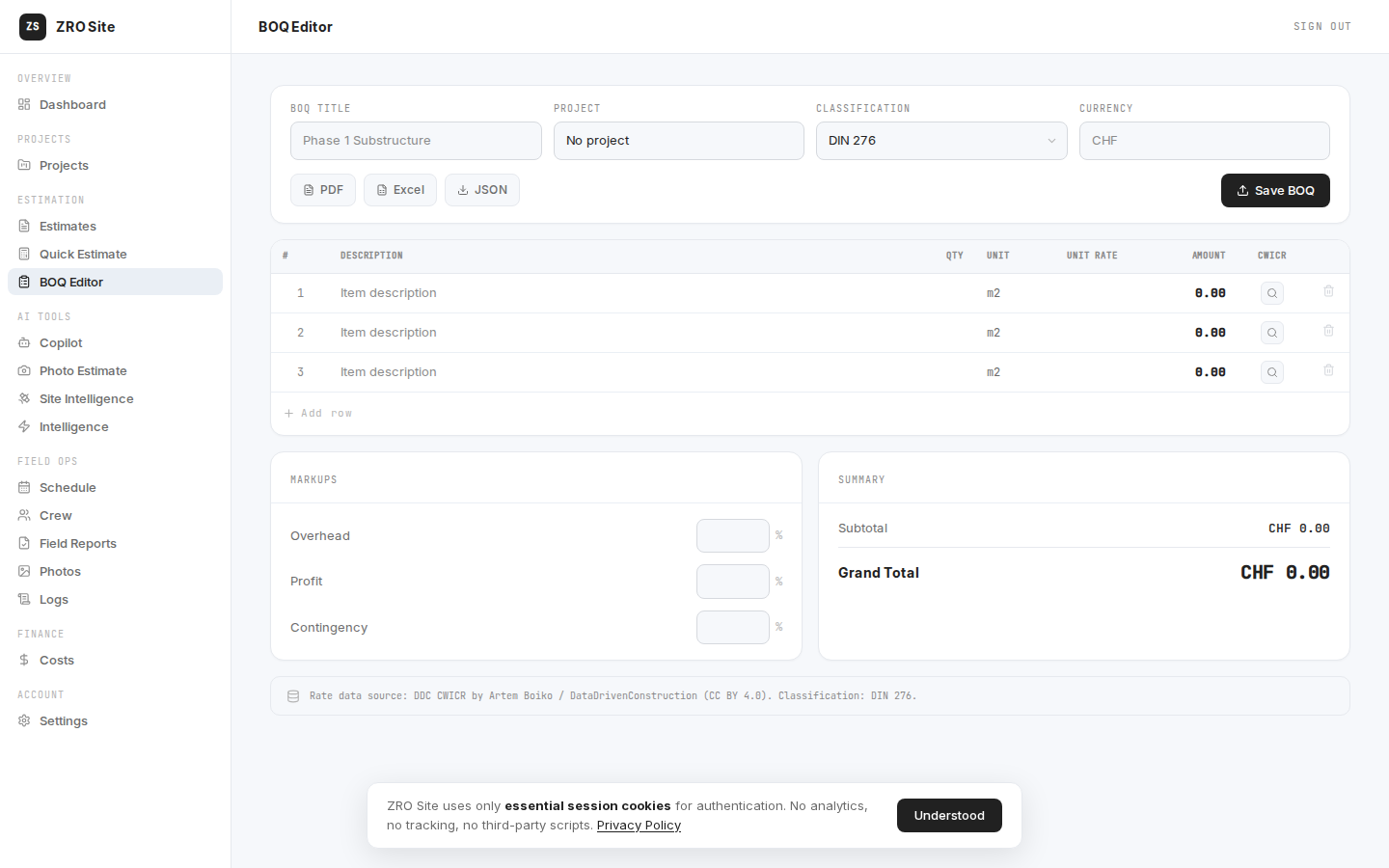Viewport: 1389px width, 868px height.
Task: Click the Quick Estimate calculator icon
Action: click(24, 254)
